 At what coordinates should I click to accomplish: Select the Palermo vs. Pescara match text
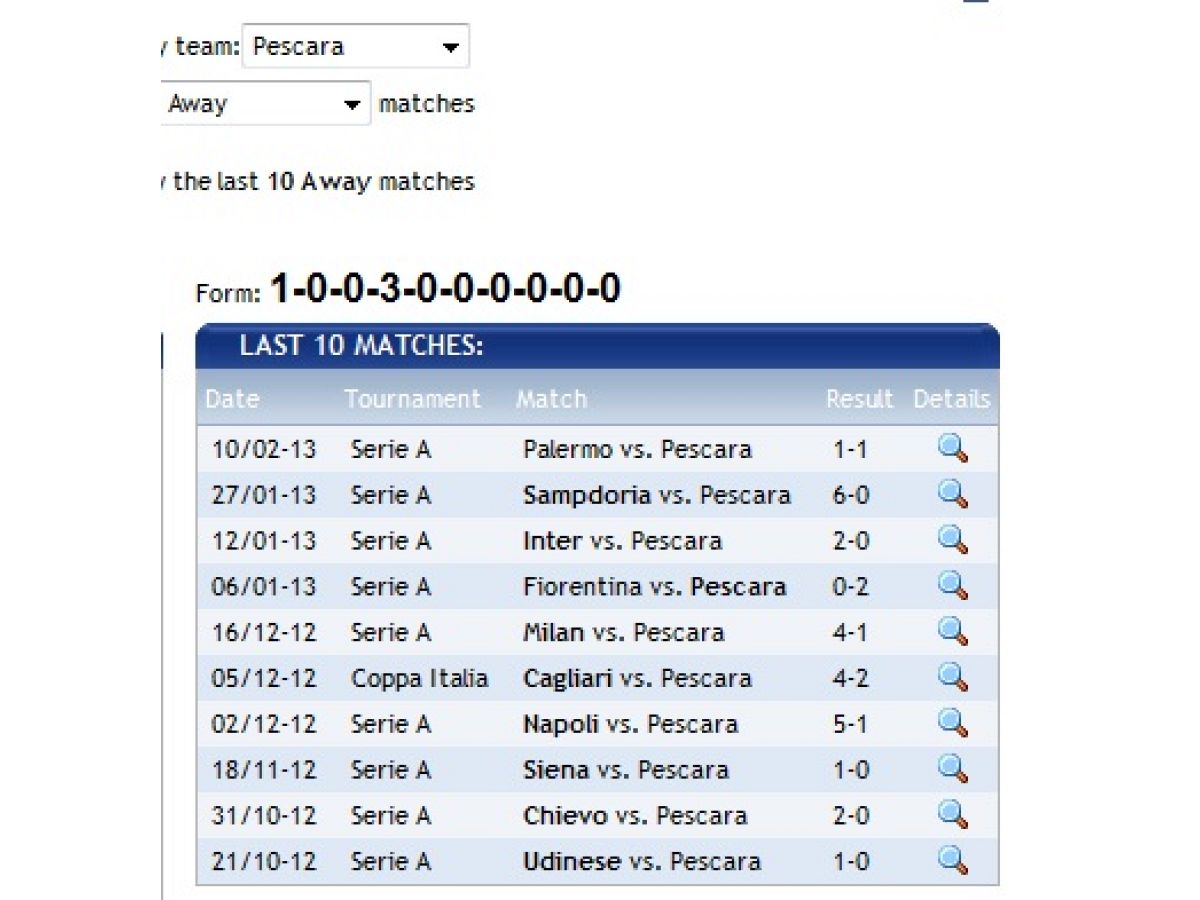tap(636, 450)
